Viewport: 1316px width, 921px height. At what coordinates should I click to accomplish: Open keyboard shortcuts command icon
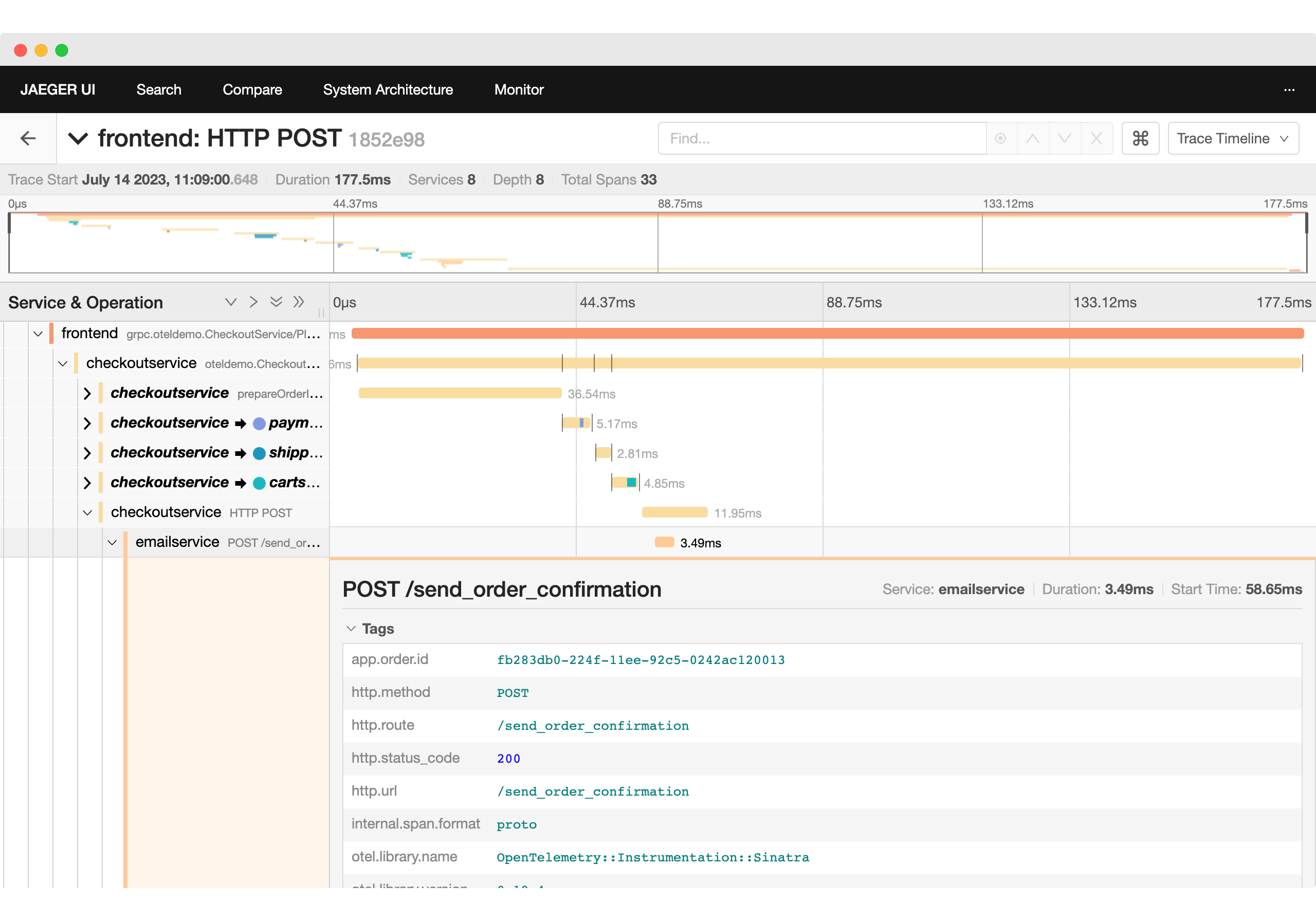coord(1140,138)
